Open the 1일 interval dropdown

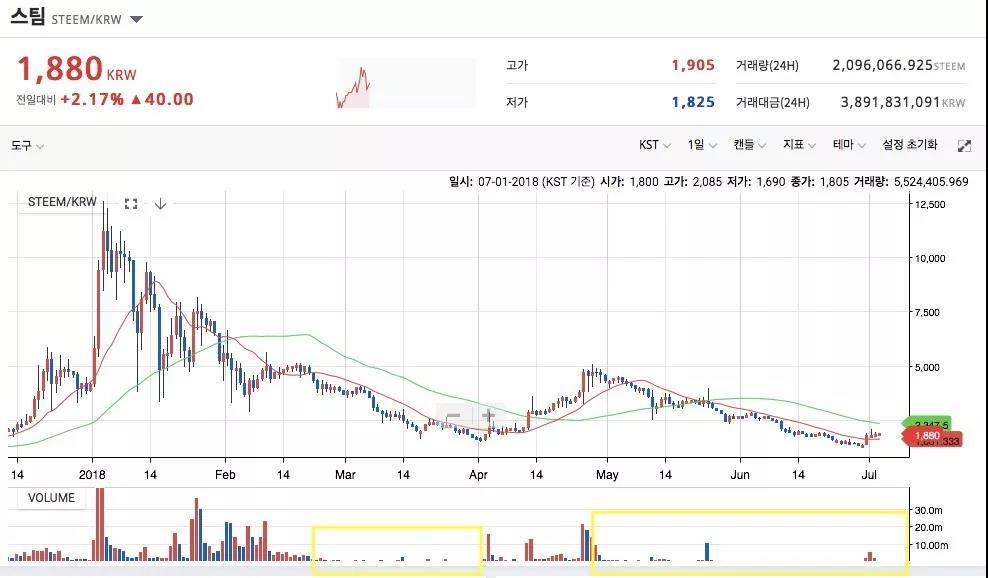pos(702,145)
